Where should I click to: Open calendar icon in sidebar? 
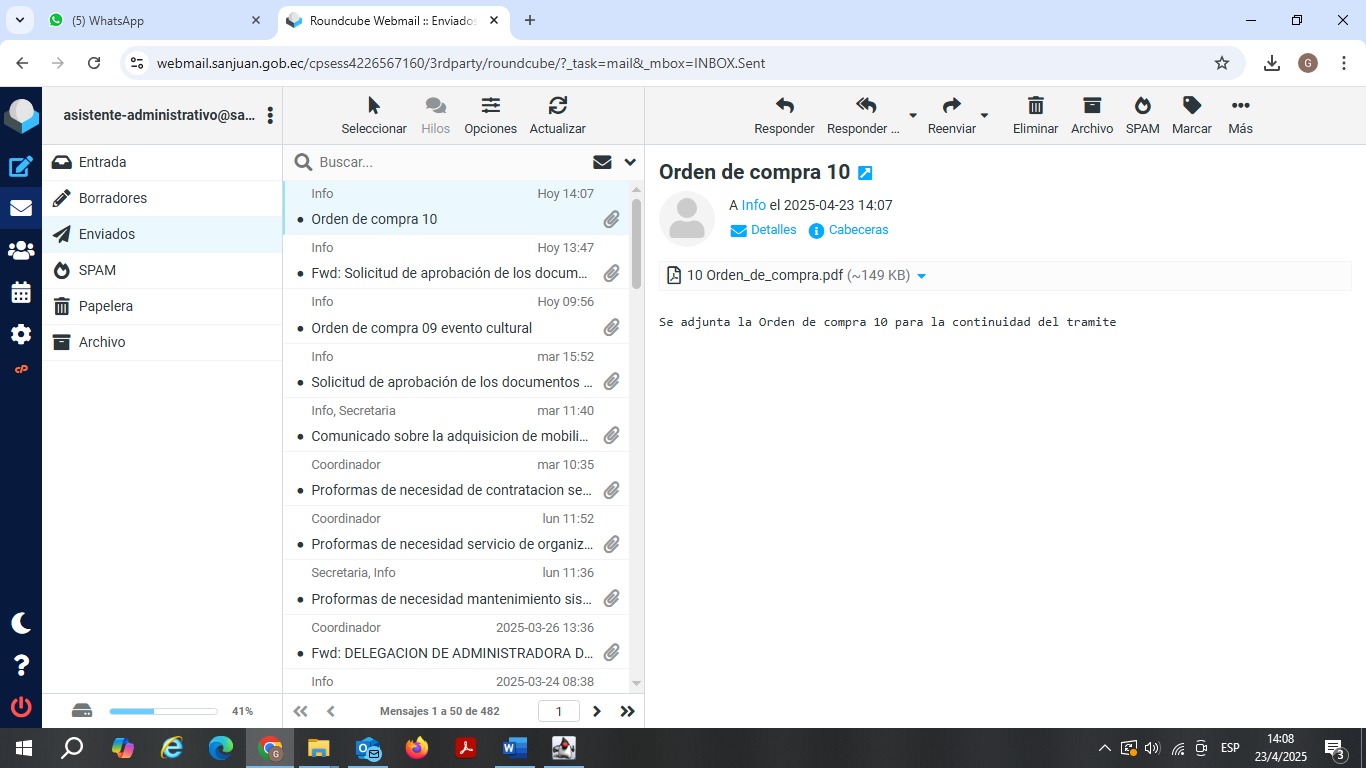[x=21, y=293]
